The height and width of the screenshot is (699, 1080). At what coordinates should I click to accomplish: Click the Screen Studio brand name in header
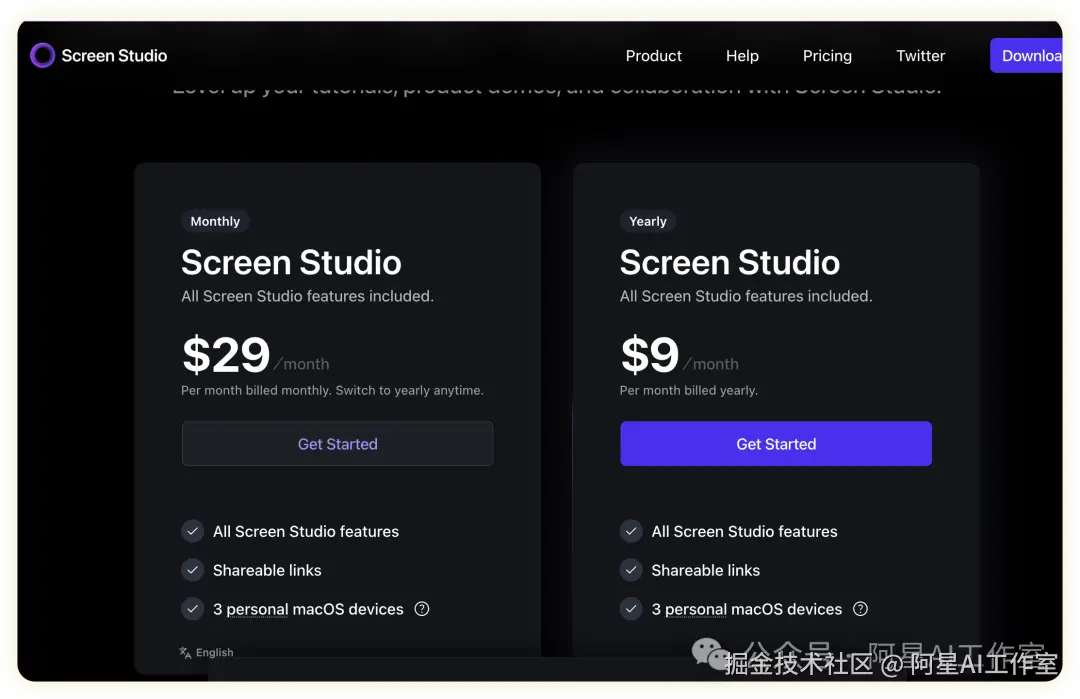[114, 56]
